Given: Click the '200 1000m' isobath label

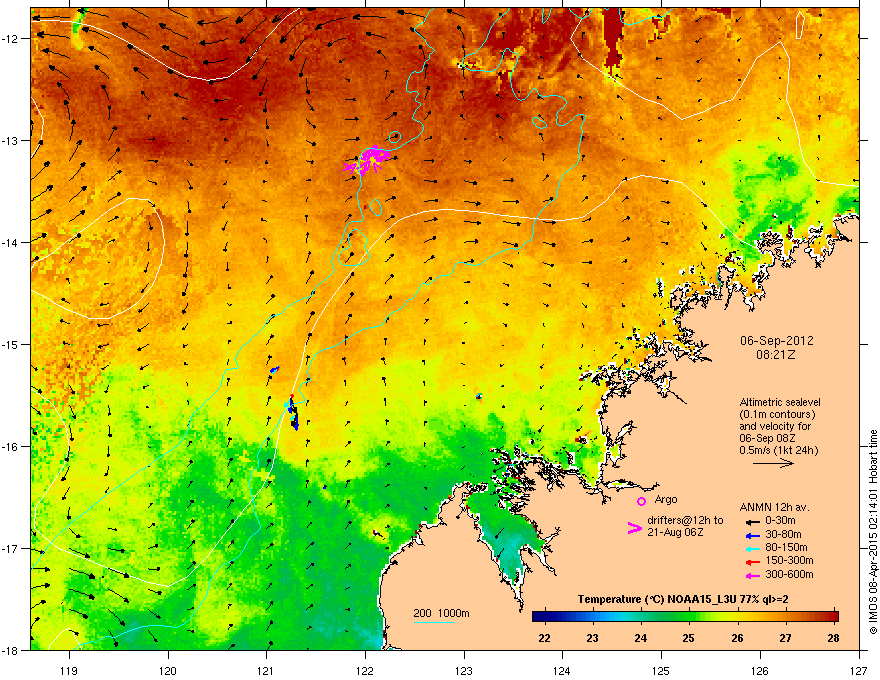Looking at the screenshot, I should click(441, 613).
